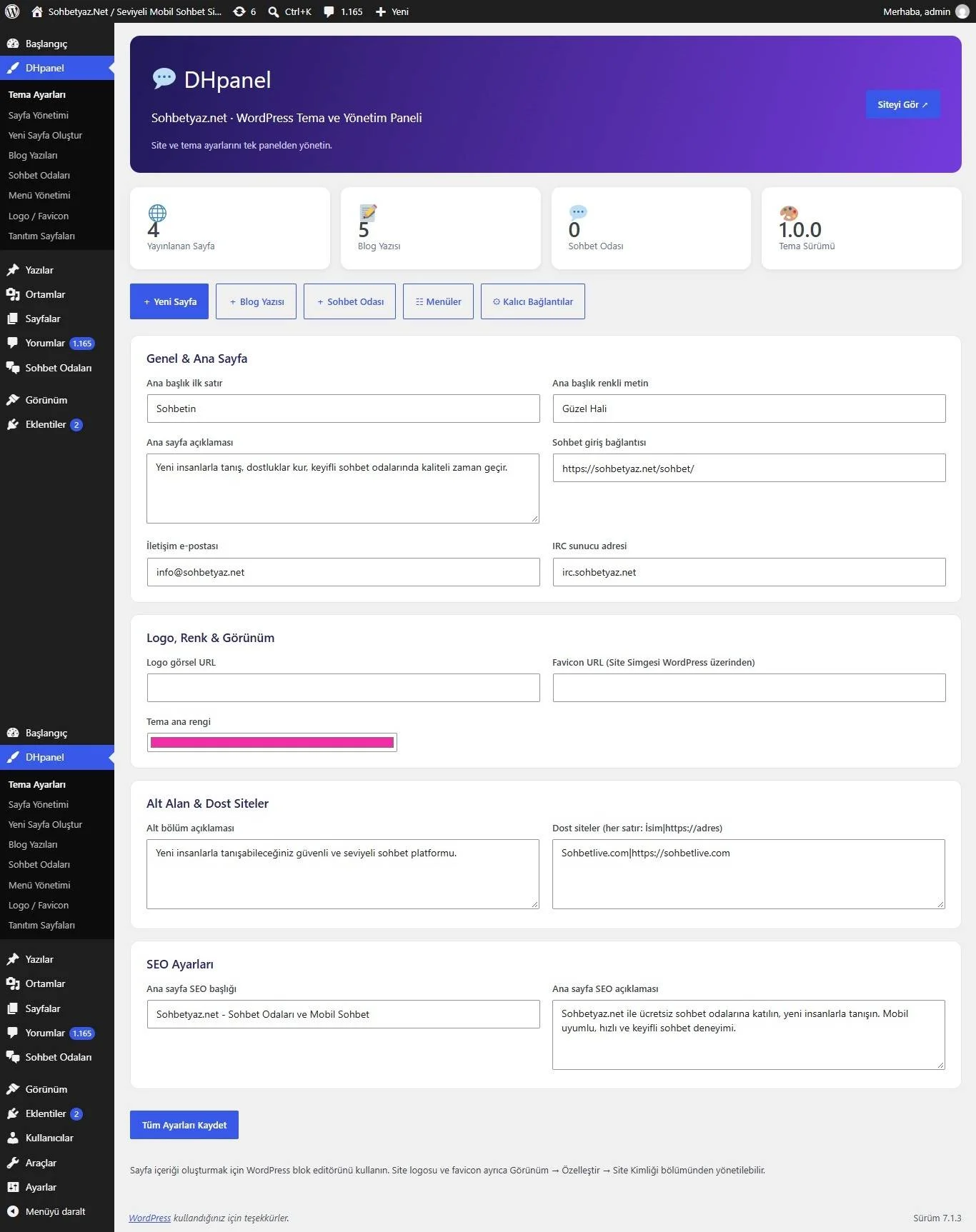
Task: Open the Menüler quick button
Action: [438, 301]
